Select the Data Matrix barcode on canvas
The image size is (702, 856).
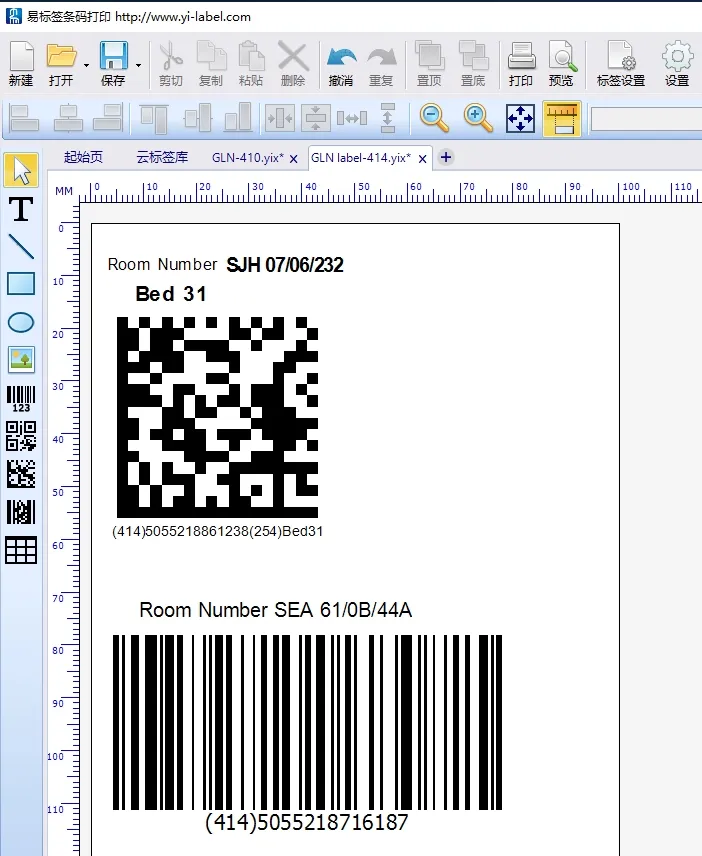click(x=217, y=417)
